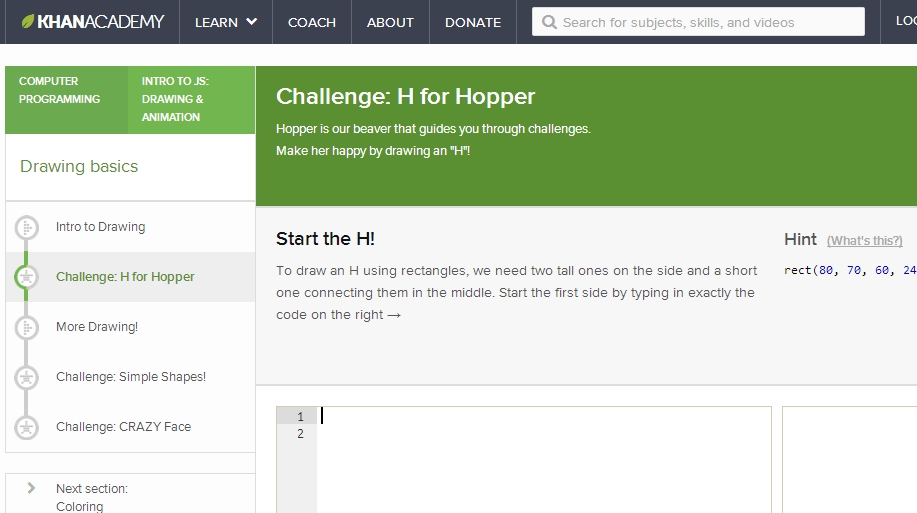Click the H for Hopper challenge star icon
The image size is (917, 513).
(x=26, y=277)
